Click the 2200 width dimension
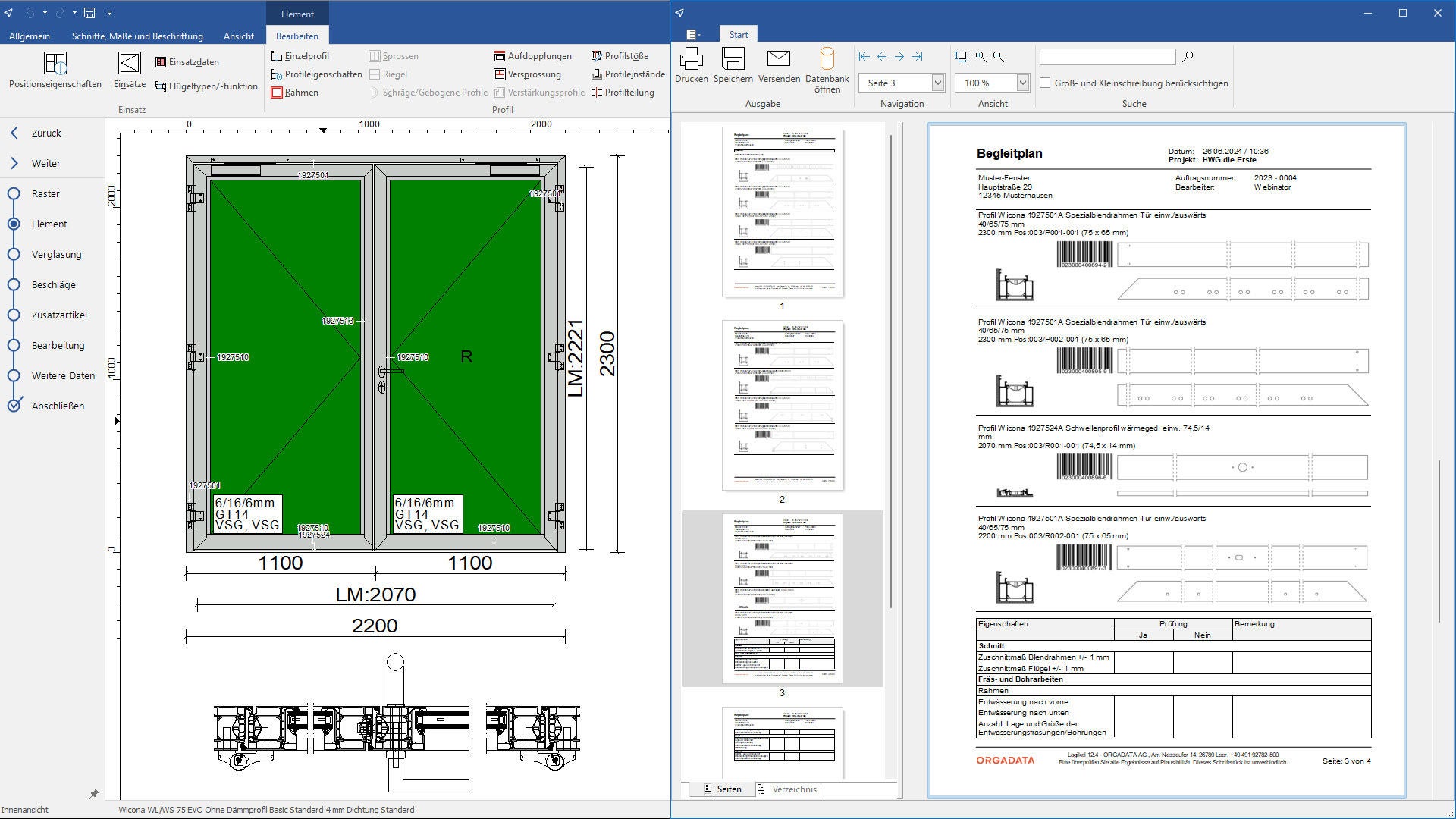This screenshot has width=1456, height=819. tap(375, 626)
